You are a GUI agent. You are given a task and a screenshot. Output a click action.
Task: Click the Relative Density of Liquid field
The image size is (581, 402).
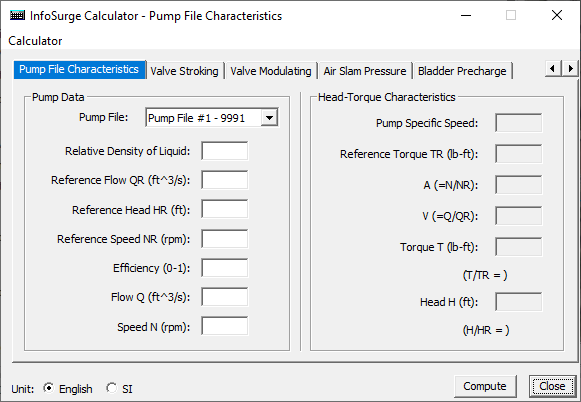225,150
